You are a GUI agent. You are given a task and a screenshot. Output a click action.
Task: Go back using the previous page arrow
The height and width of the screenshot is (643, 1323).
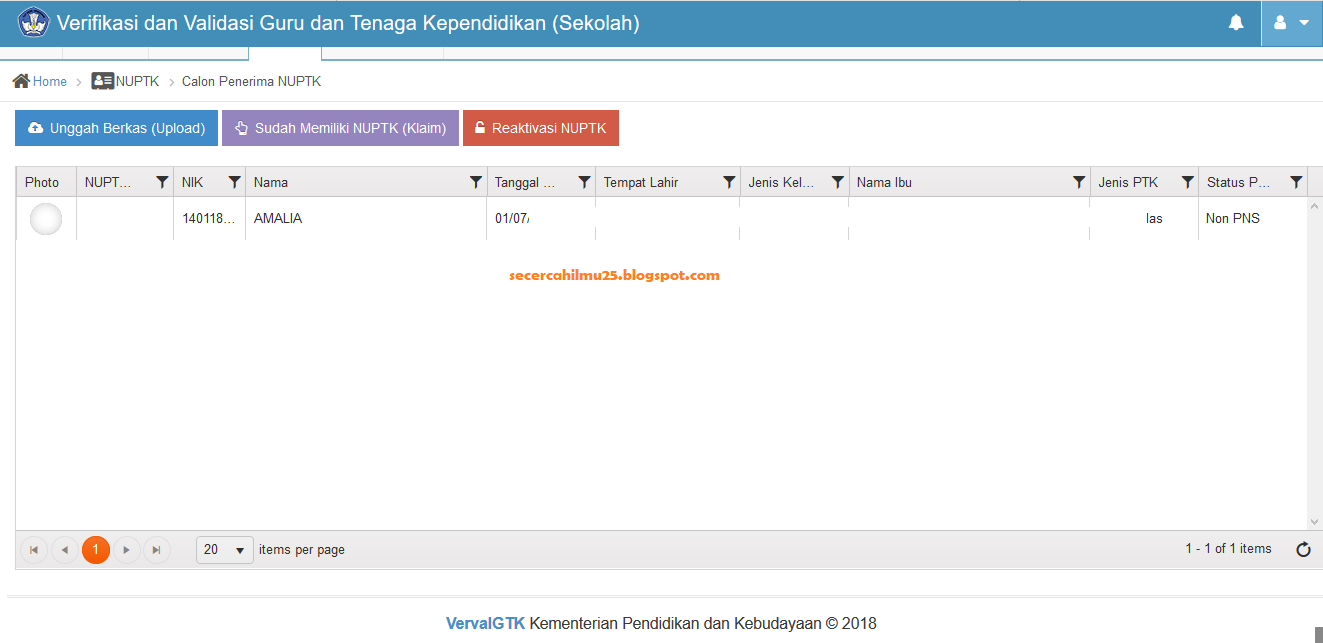(x=65, y=549)
